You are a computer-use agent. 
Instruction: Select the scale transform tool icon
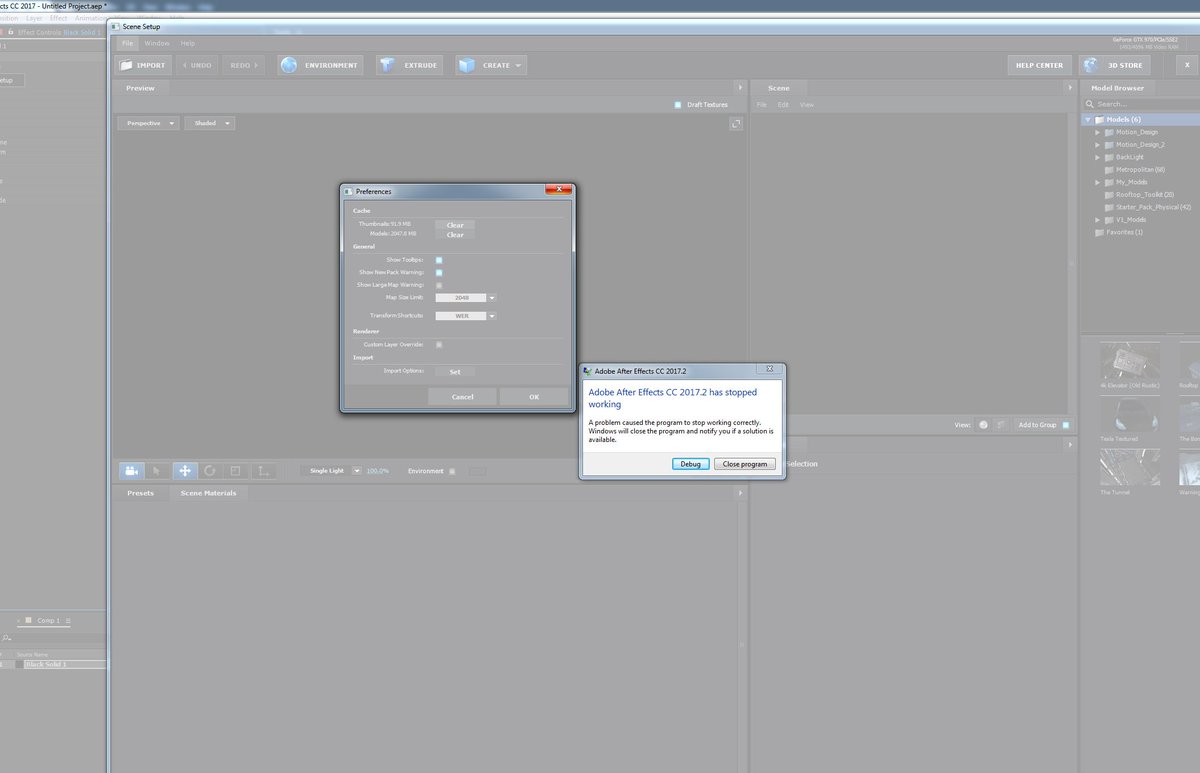(x=236, y=470)
